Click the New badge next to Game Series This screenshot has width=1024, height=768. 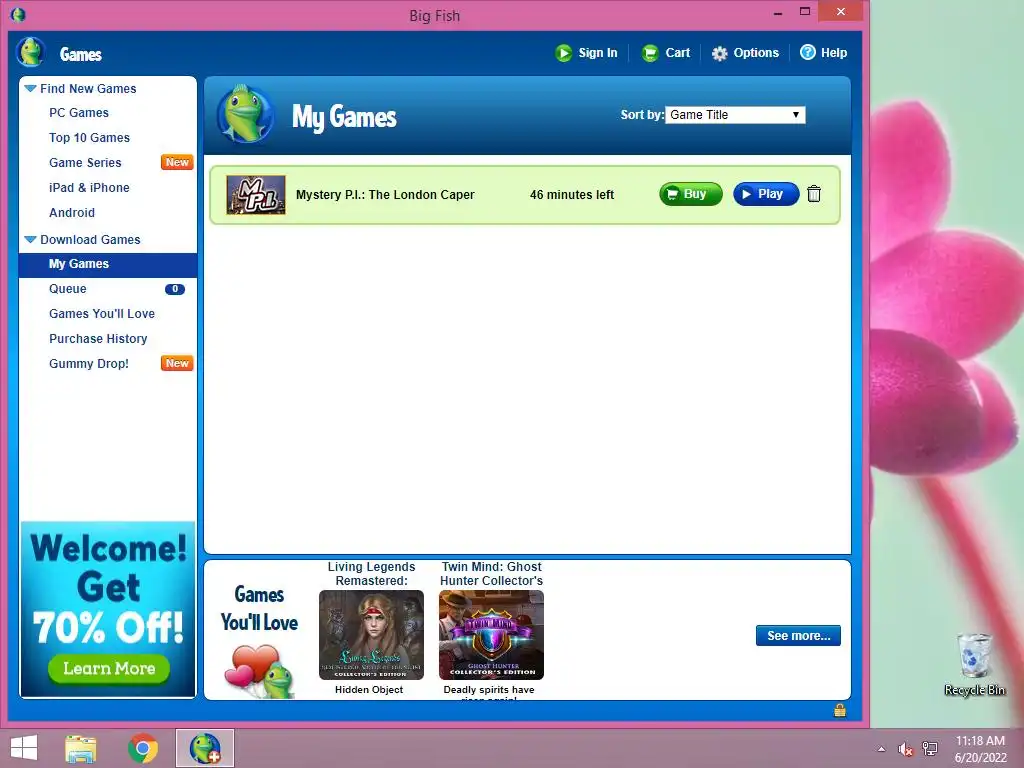pyautogui.click(x=177, y=162)
